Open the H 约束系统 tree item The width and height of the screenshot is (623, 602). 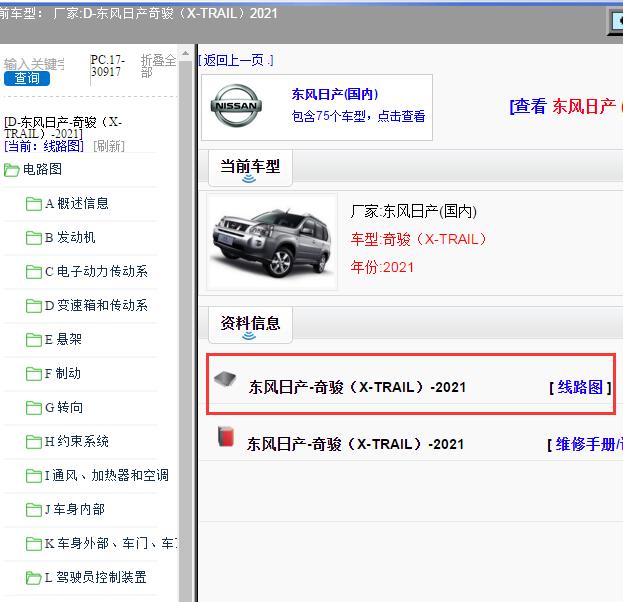[x=77, y=441]
